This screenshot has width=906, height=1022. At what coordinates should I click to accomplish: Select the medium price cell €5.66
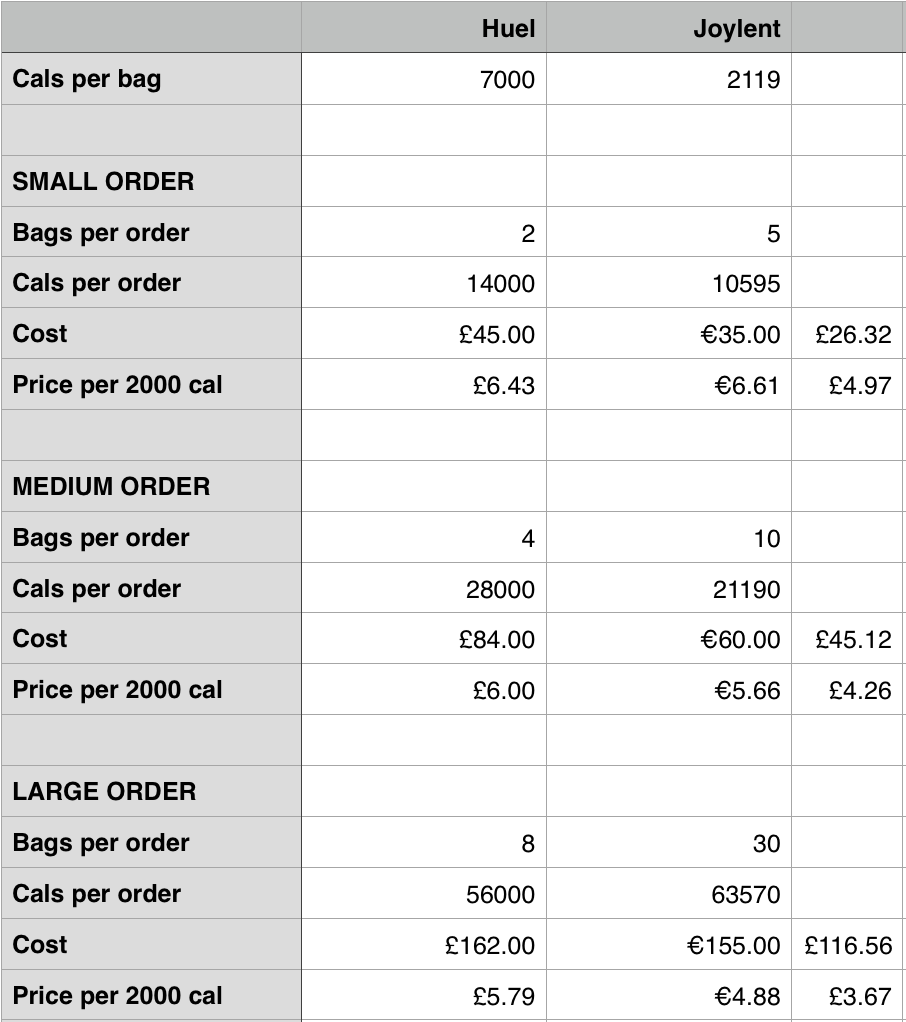(669, 690)
